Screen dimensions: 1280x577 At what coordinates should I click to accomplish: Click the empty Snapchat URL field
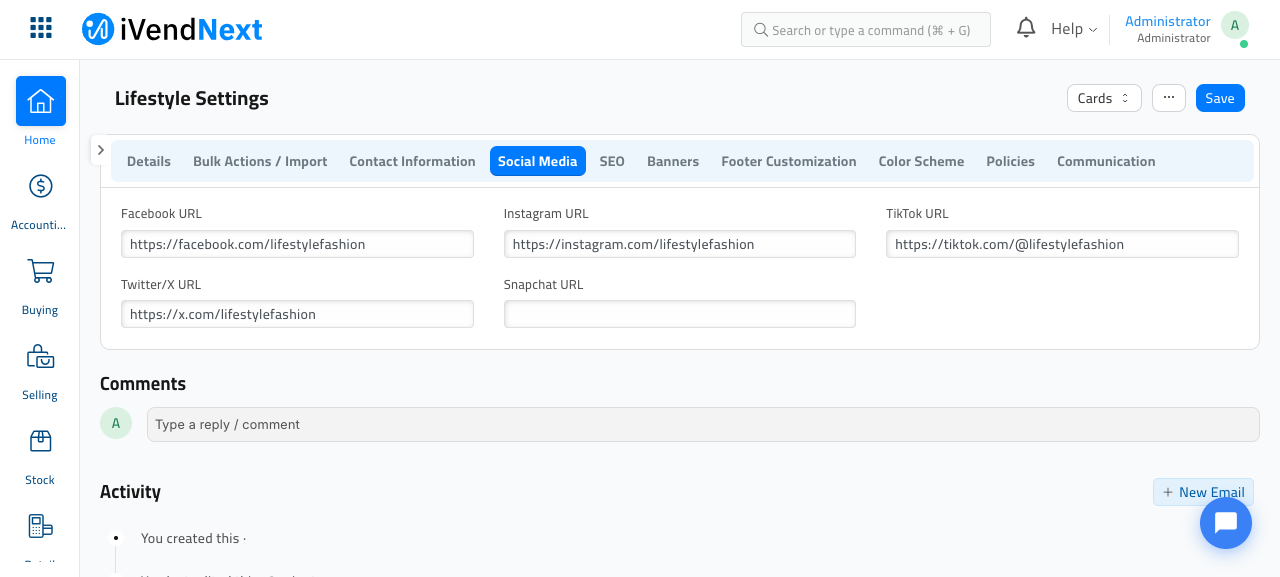coord(680,314)
